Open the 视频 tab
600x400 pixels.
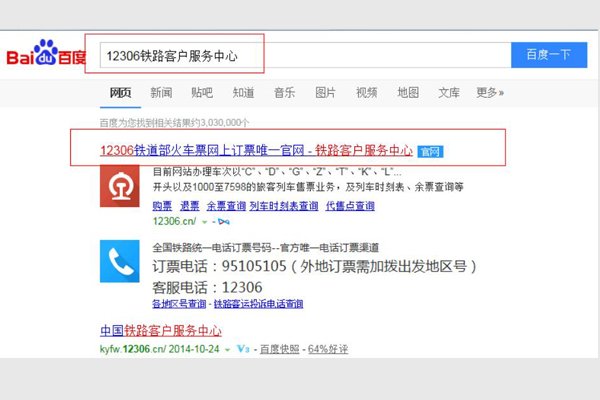tap(366, 93)
